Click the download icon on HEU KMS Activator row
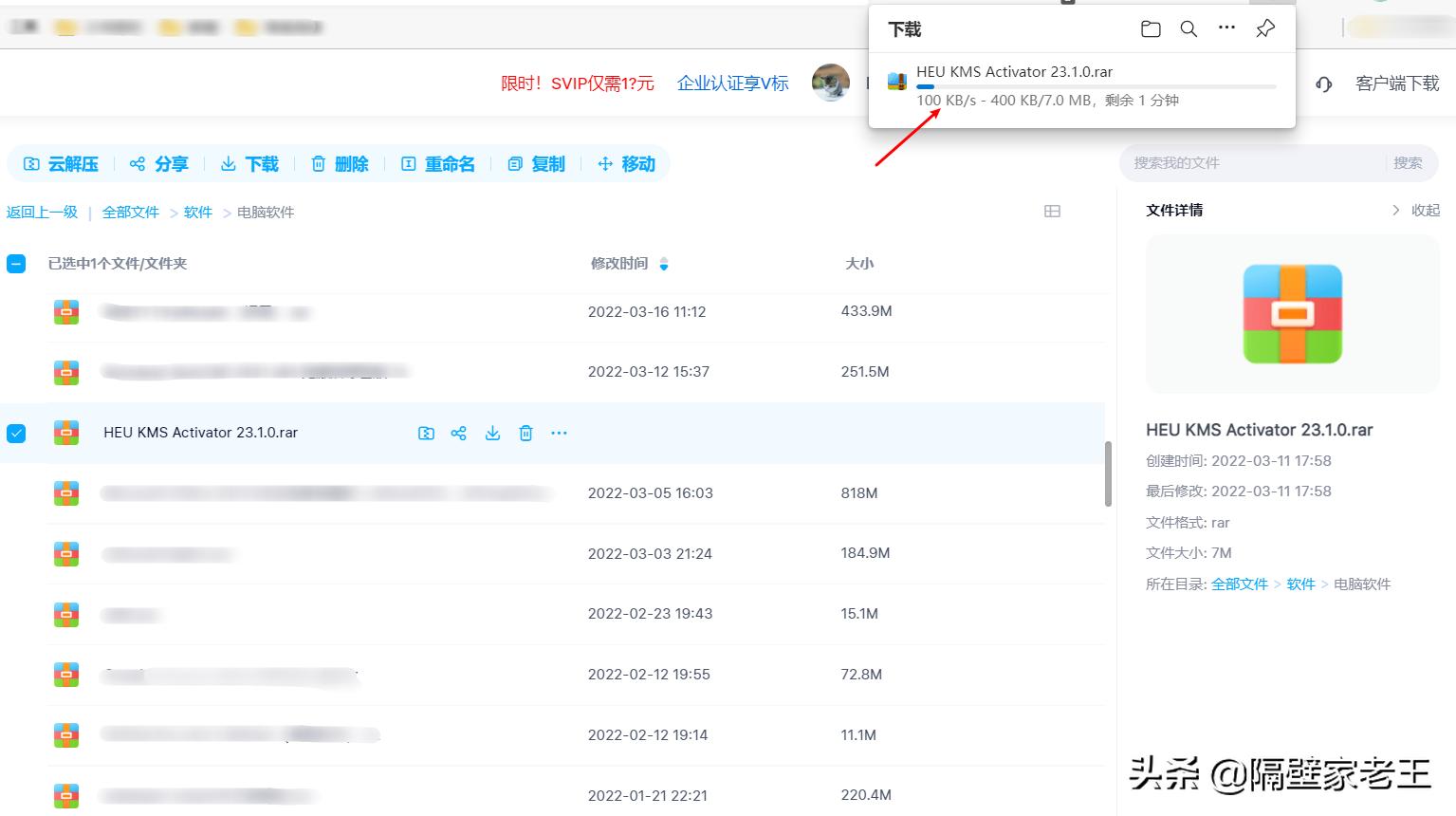Viewport: 1456px width, 816px height. click(492, 433)
